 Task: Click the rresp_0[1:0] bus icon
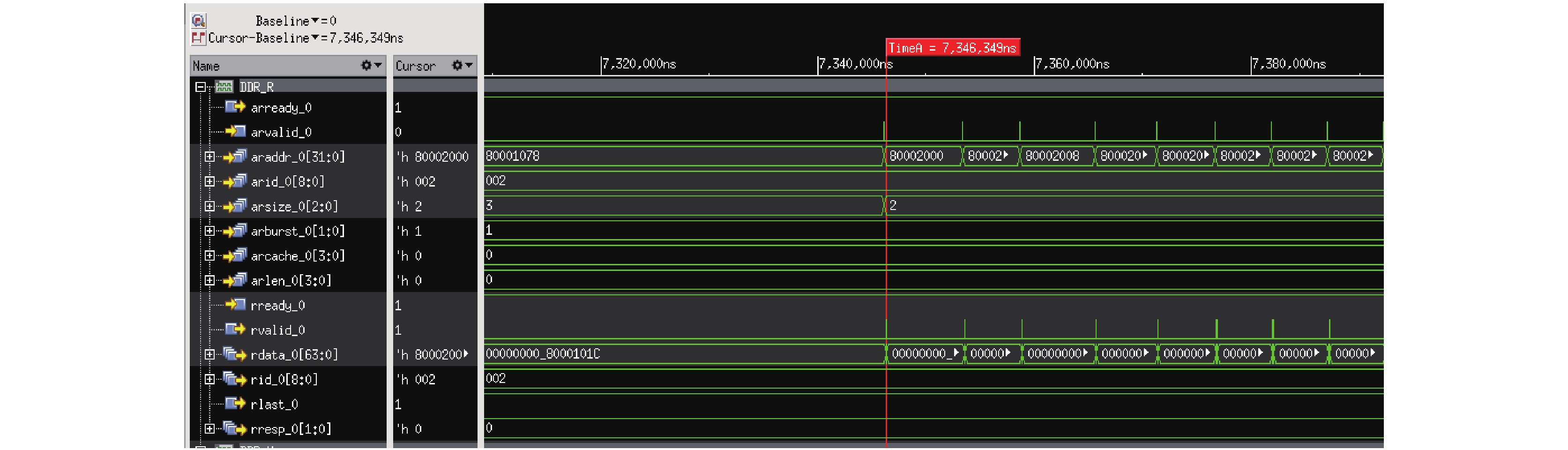pos(235,429)
